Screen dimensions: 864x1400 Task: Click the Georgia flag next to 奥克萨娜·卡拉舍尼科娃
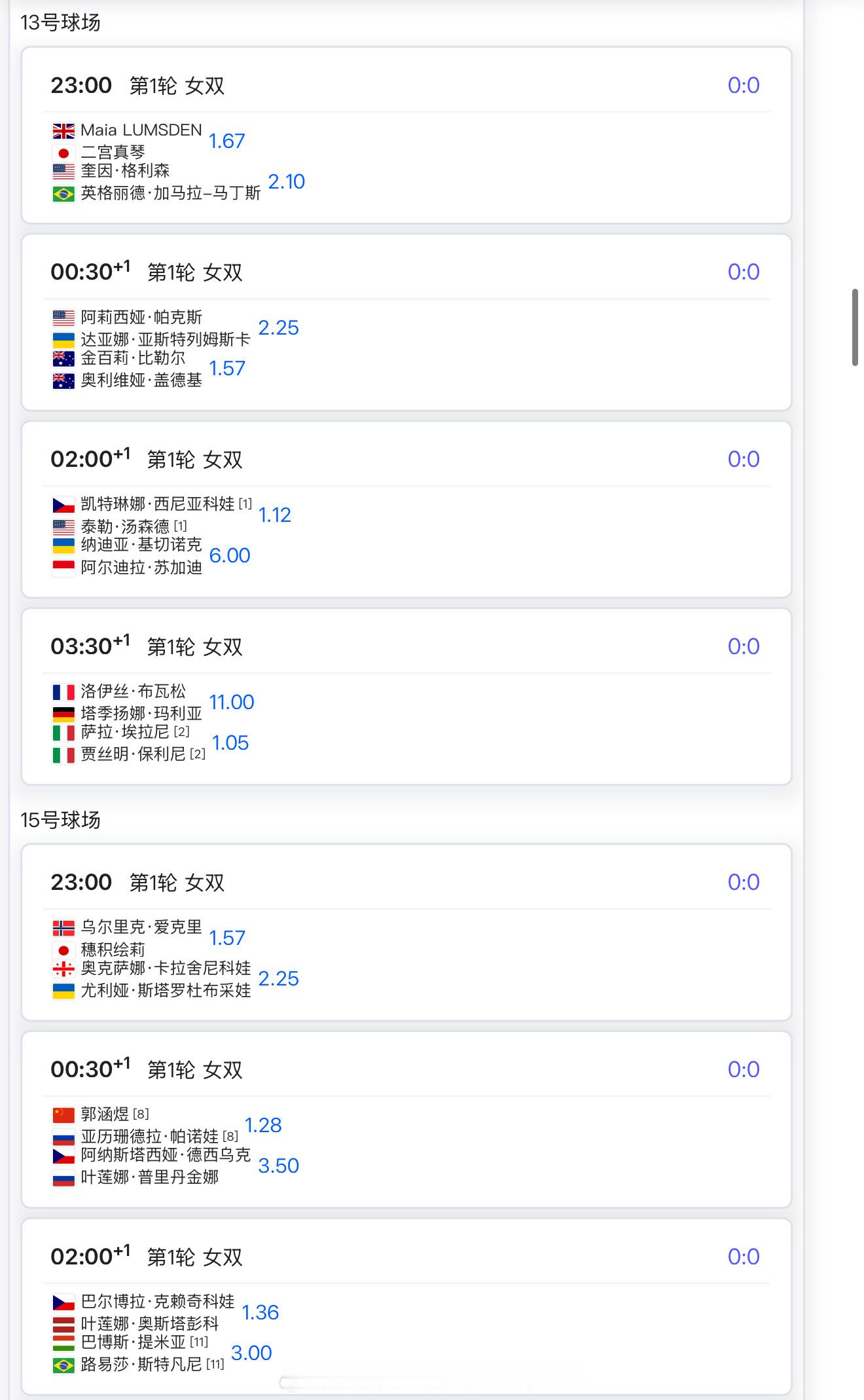click(x=63, y=969)
